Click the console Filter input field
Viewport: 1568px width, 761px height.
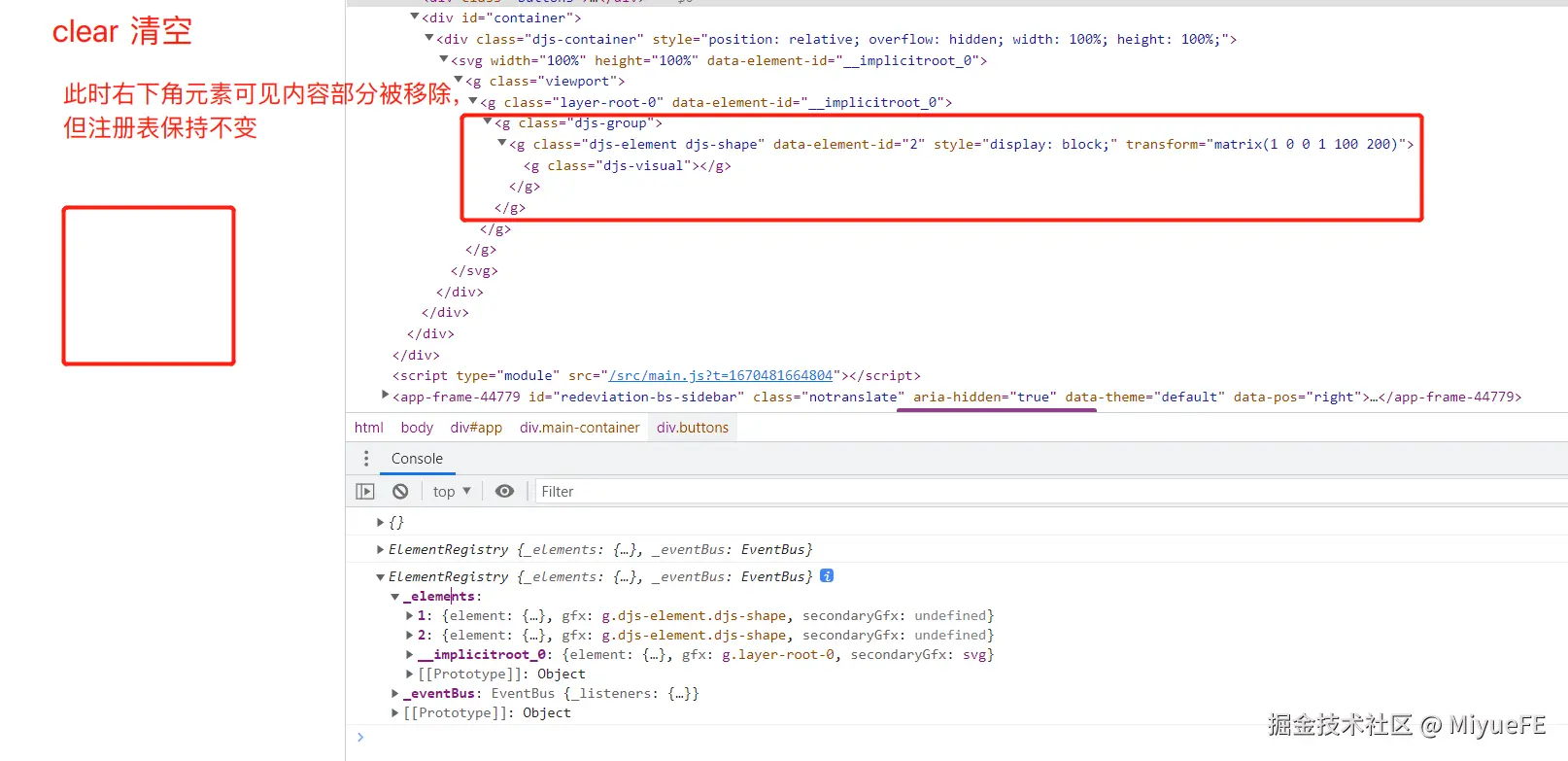tap(1049, 492)
